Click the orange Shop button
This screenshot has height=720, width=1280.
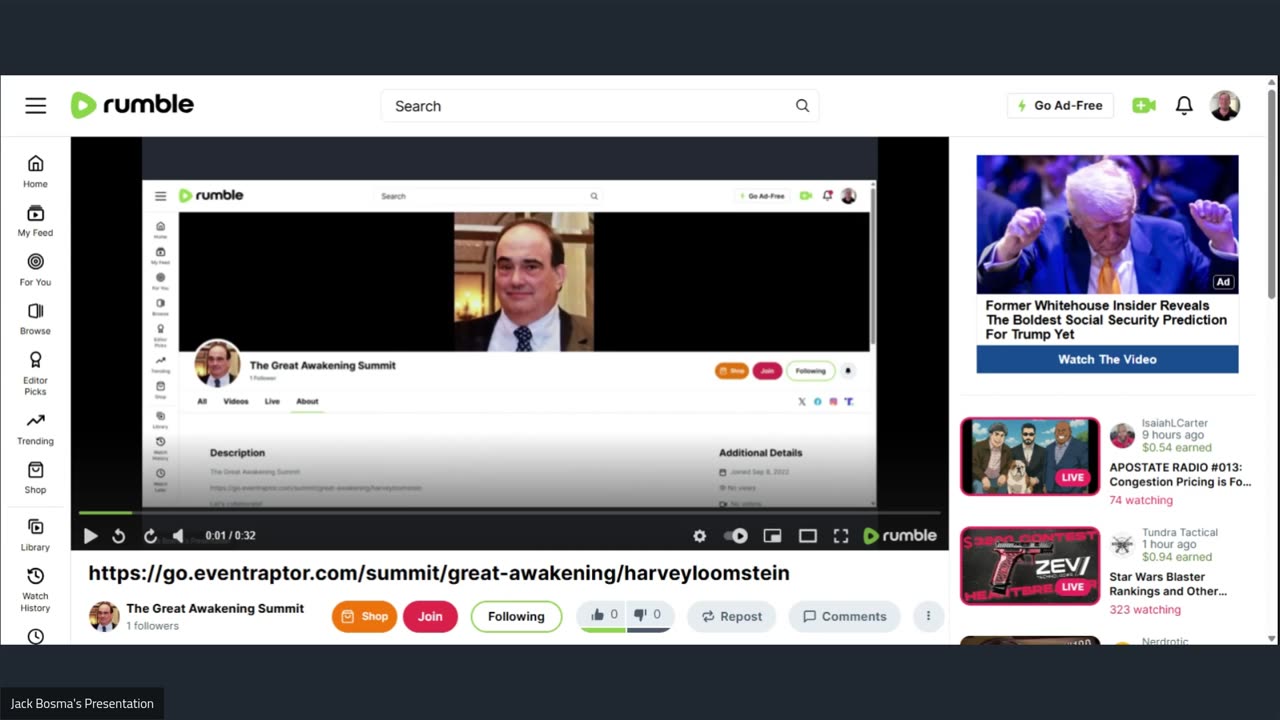coord(364,616)
